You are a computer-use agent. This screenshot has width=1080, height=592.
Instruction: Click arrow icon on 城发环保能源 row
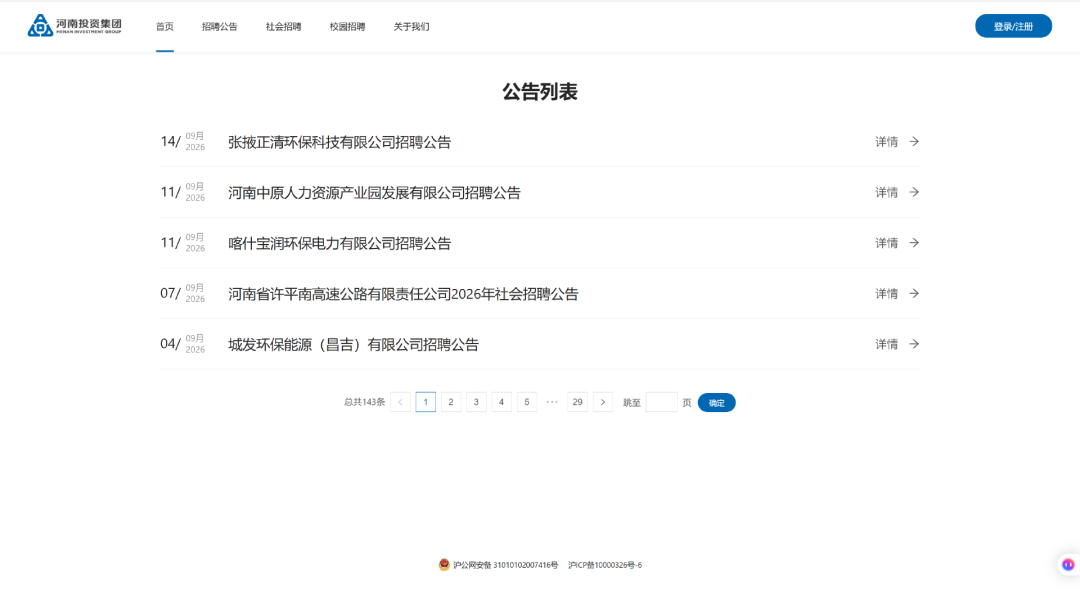tap(914, 344)
